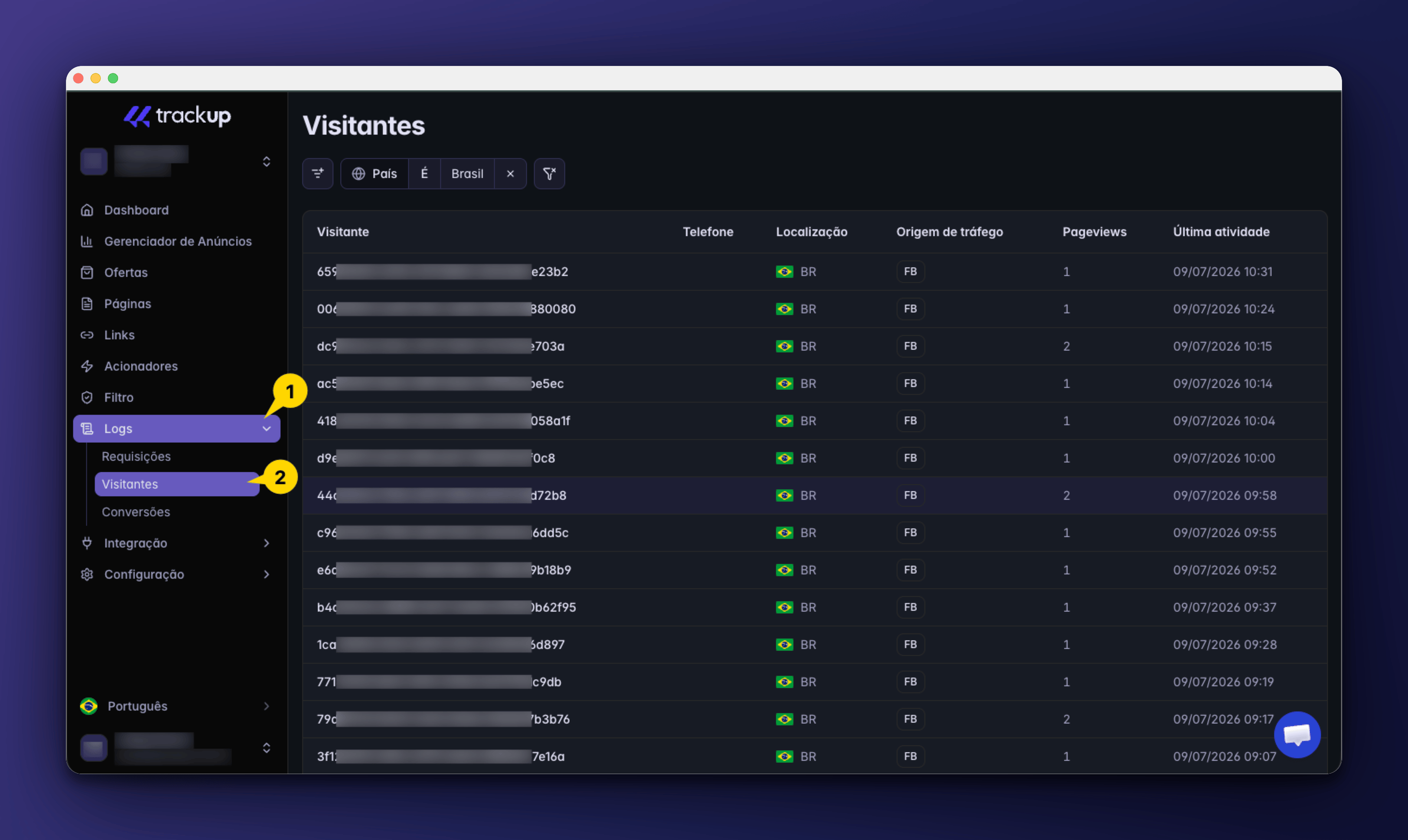The width and height of the screenshot is (1408, 840).
Task: Click the pageviews value in 09:17 row
Action: pyautogui.click(x=1067, y=719)
